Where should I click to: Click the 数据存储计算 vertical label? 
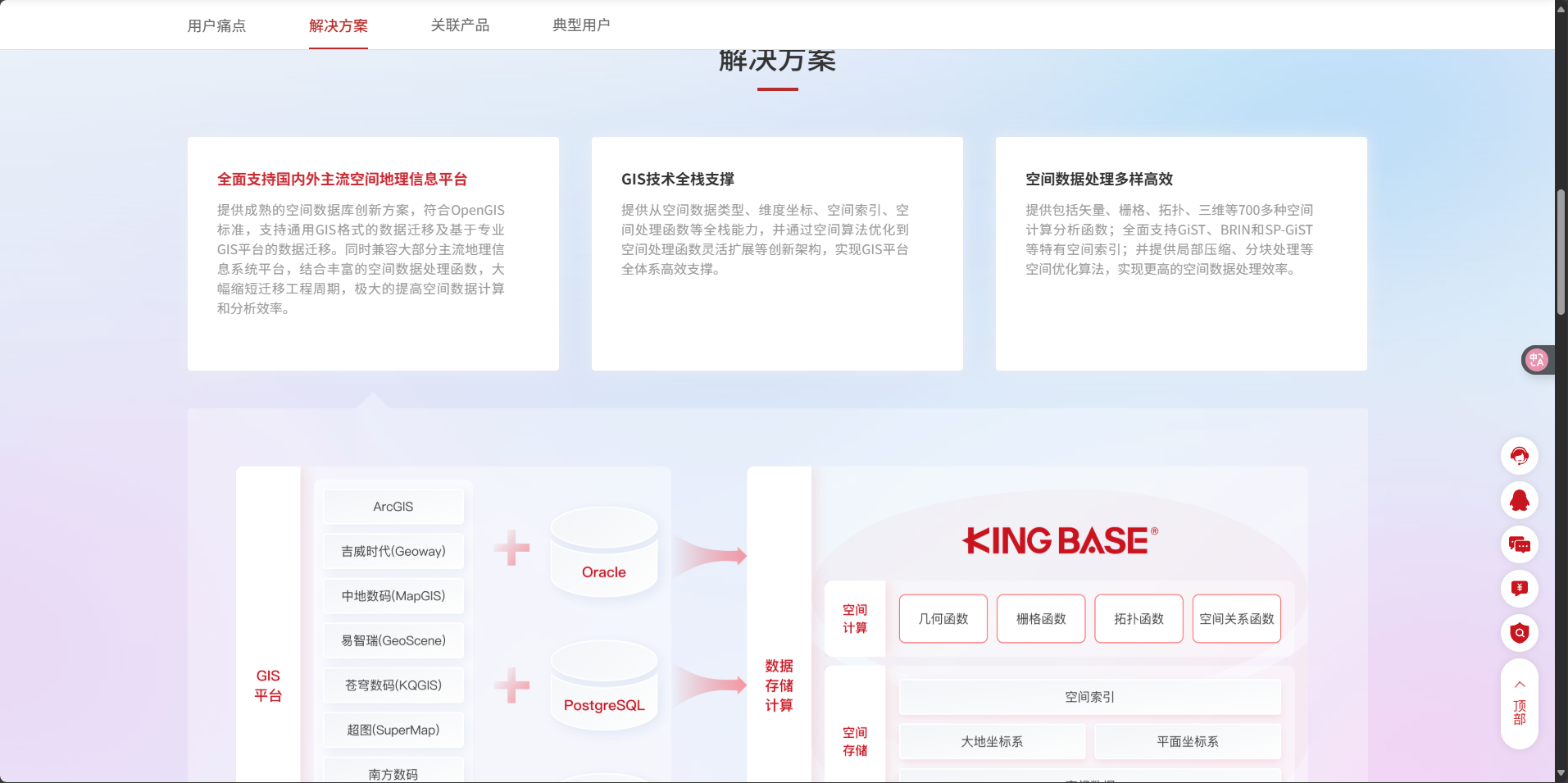pos(779,685)
